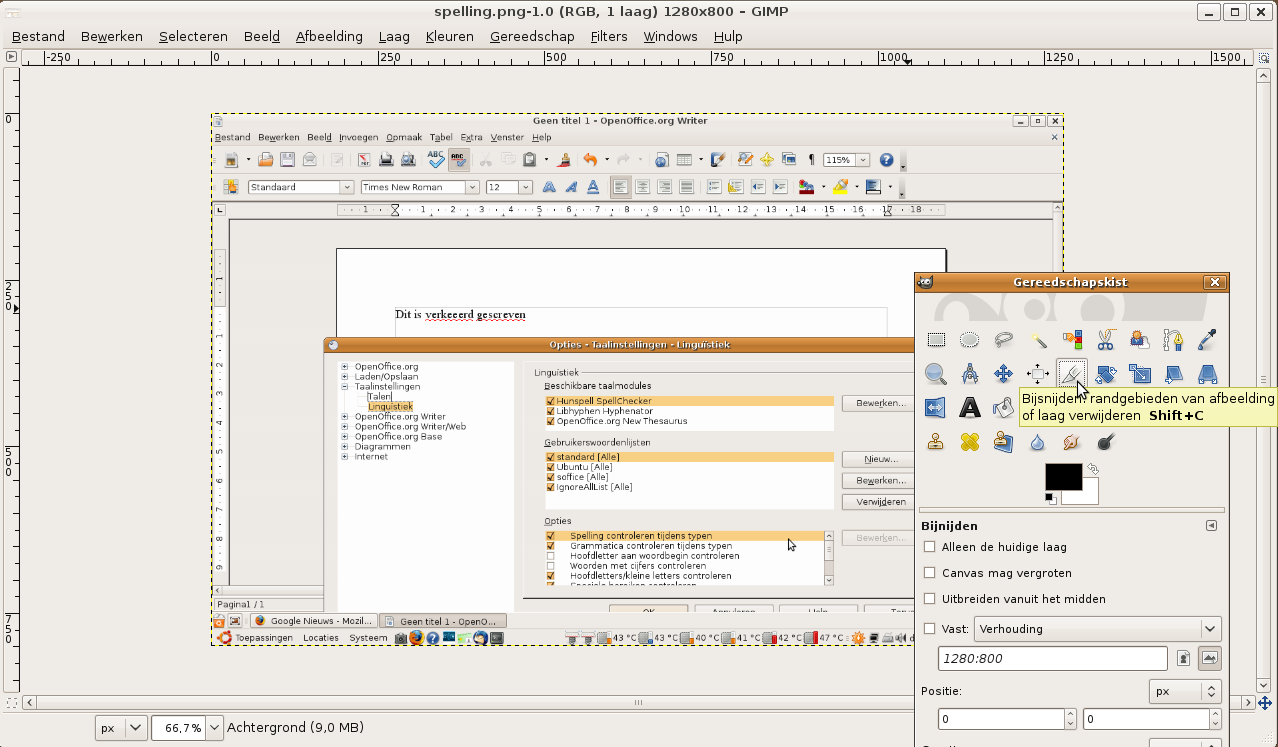Viewport: 1278px width, 747px height.
Task: Open the status bar px unit dropdown
Action: point(121,728)
